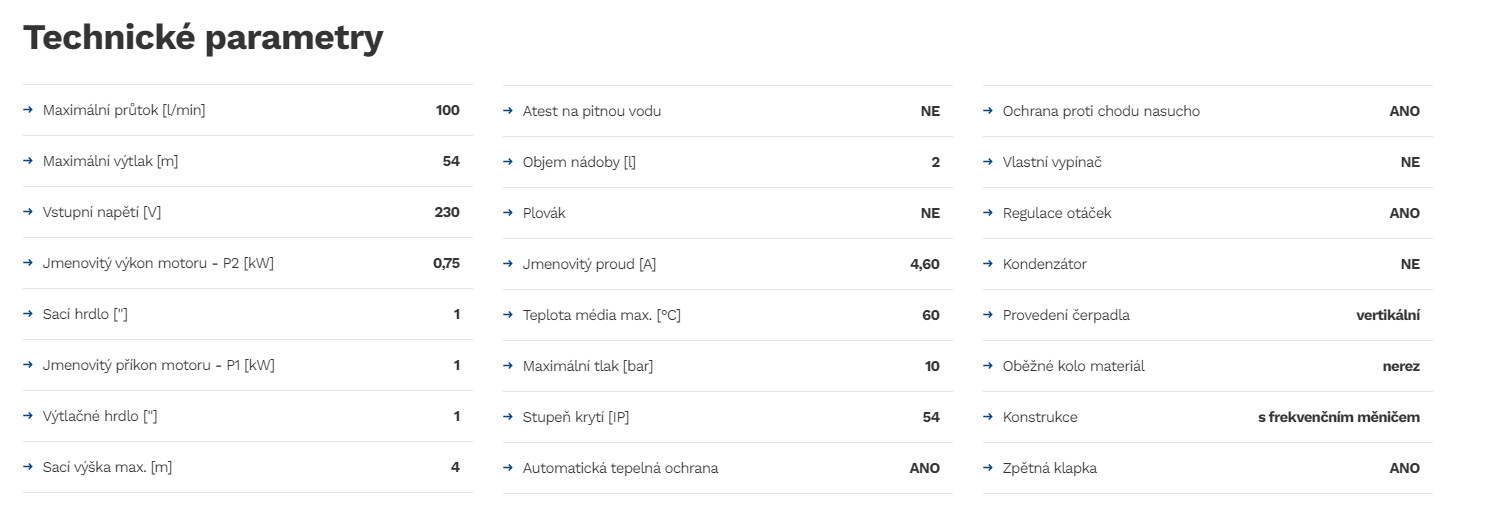This screenshot has width=1487, height=518.
Task: Click the Vstupní napětí [V] label
Action: tap(102, 212)
